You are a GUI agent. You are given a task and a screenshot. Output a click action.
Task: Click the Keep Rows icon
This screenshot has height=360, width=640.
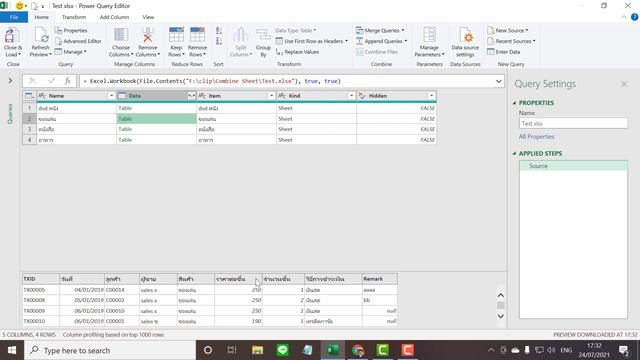click(176, 36)
